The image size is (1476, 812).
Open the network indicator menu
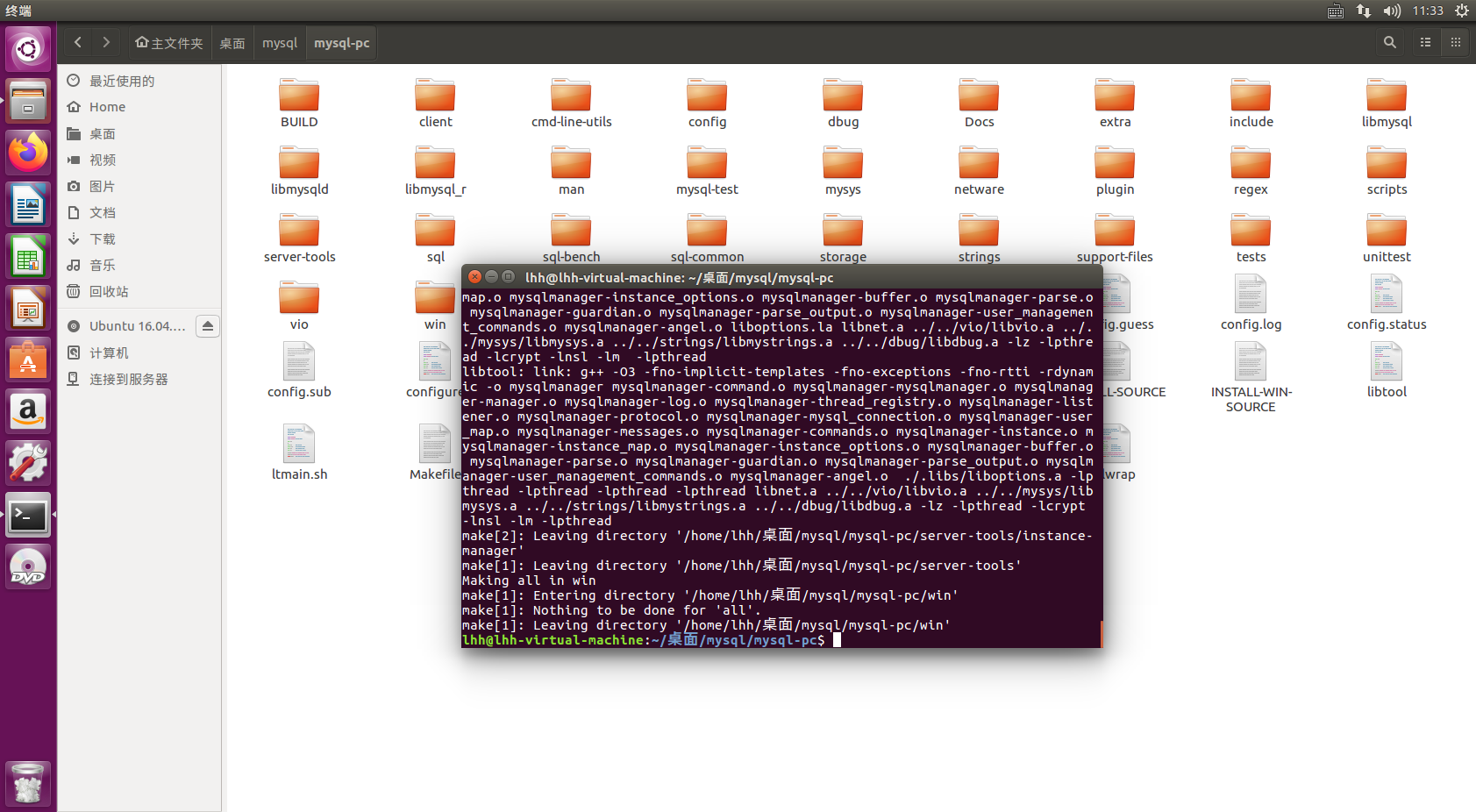point(1364,11)
